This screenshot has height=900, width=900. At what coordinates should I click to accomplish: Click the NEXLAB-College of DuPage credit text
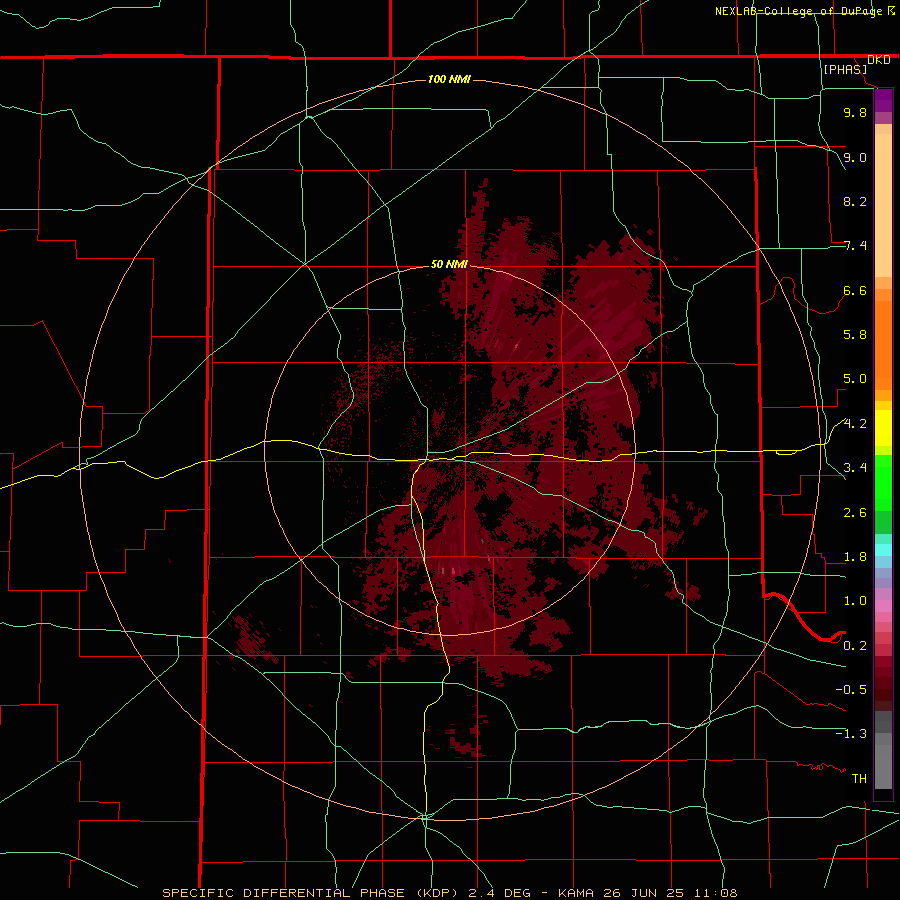coord(798,11)
